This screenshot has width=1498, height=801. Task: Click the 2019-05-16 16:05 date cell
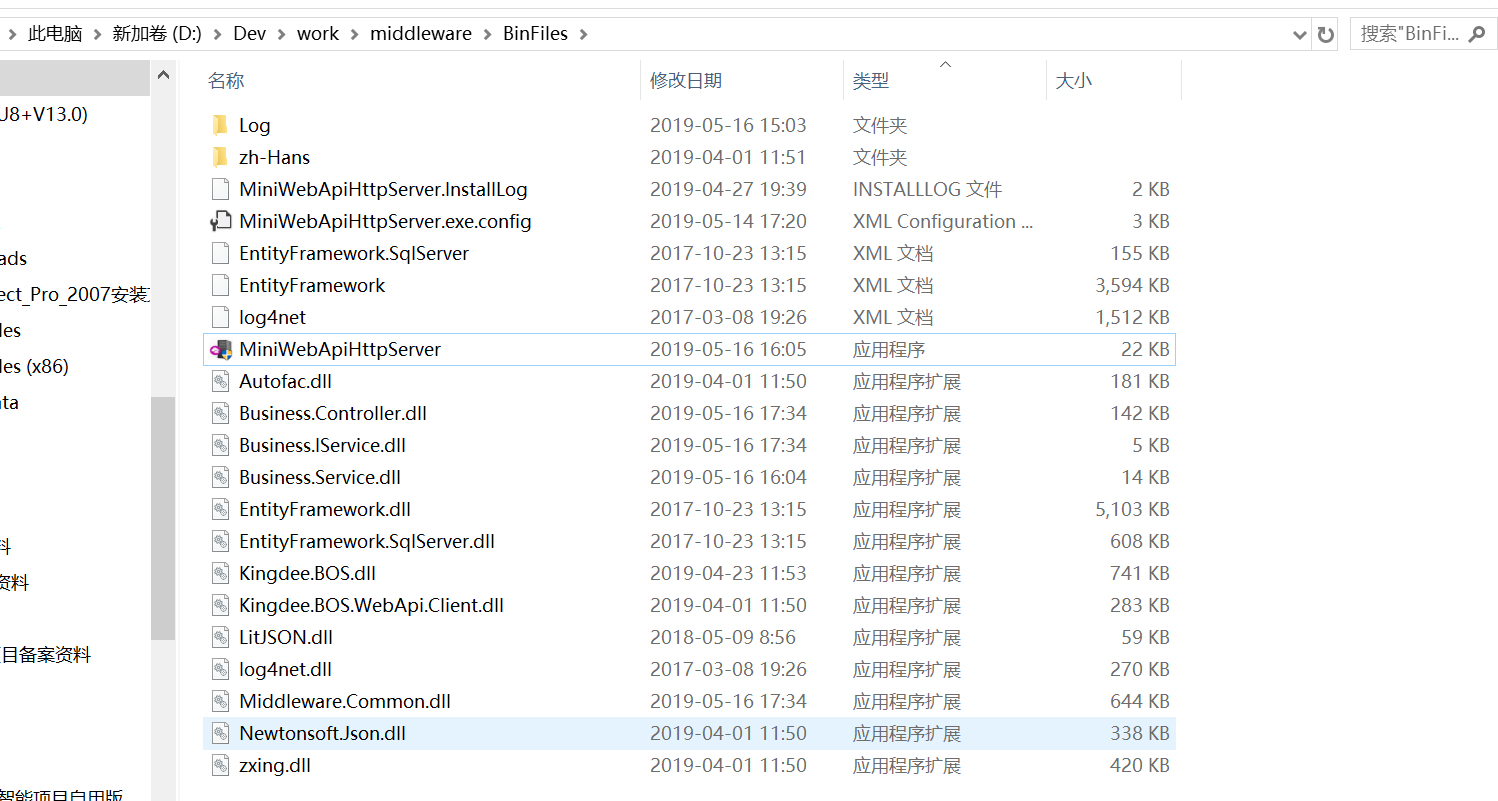[x=728, y=349]
